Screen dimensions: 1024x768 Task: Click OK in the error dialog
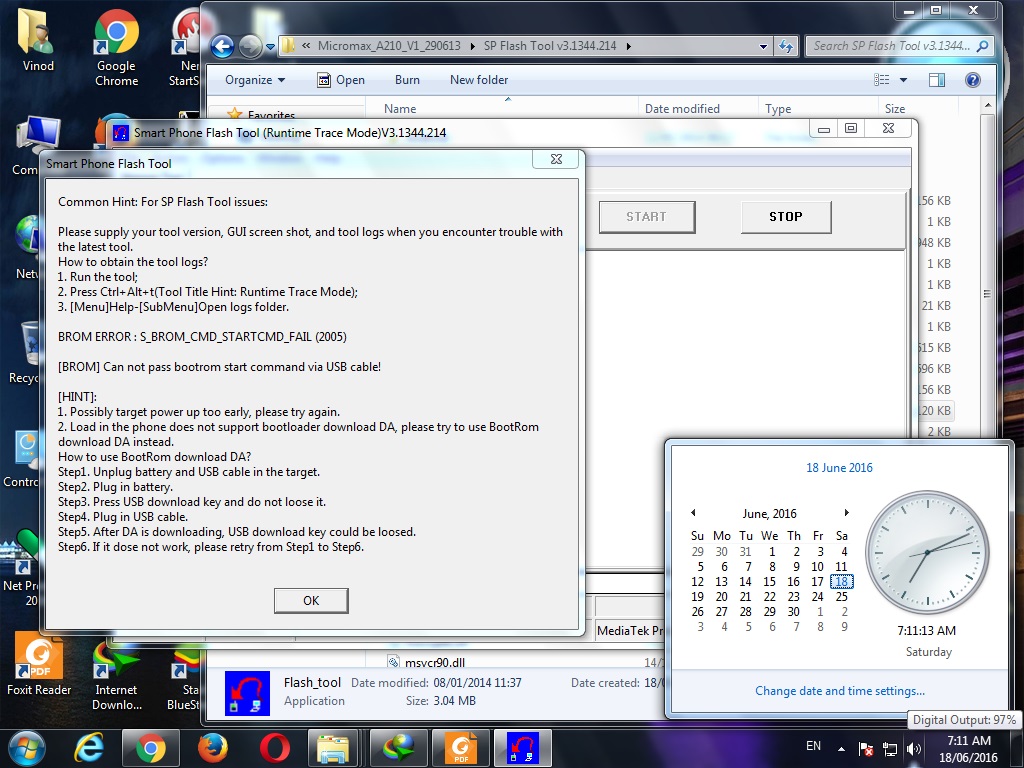tap(311, 600)
